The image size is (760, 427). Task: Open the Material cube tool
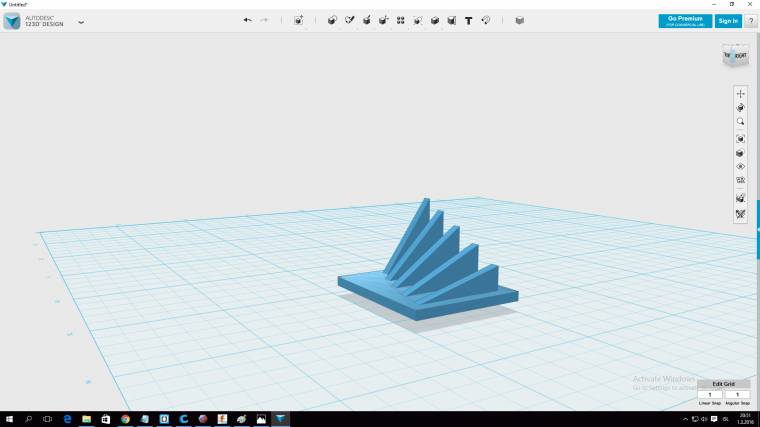520,20
